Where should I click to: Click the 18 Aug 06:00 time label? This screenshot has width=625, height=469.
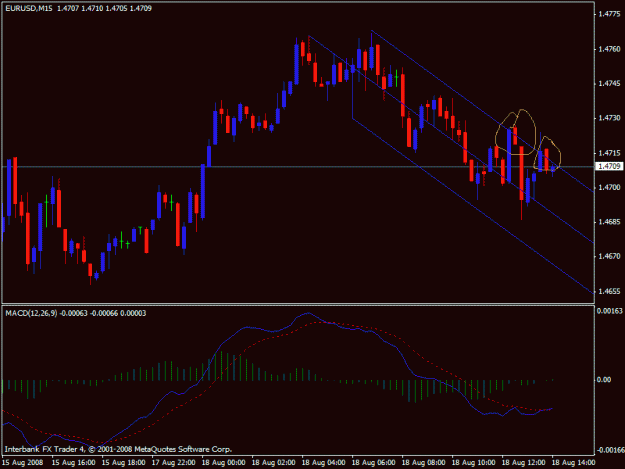point(373,463)
